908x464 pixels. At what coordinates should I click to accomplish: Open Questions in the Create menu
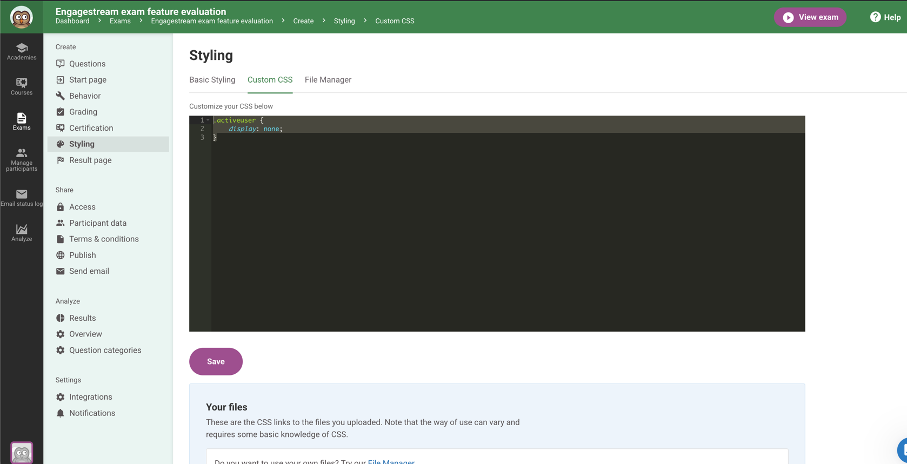click(87, 64)
